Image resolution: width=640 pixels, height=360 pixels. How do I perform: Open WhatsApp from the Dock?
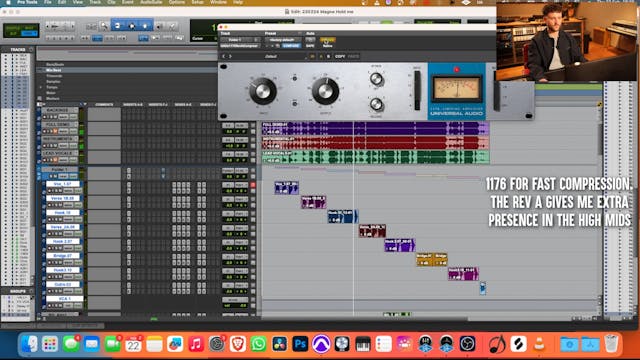258,344
